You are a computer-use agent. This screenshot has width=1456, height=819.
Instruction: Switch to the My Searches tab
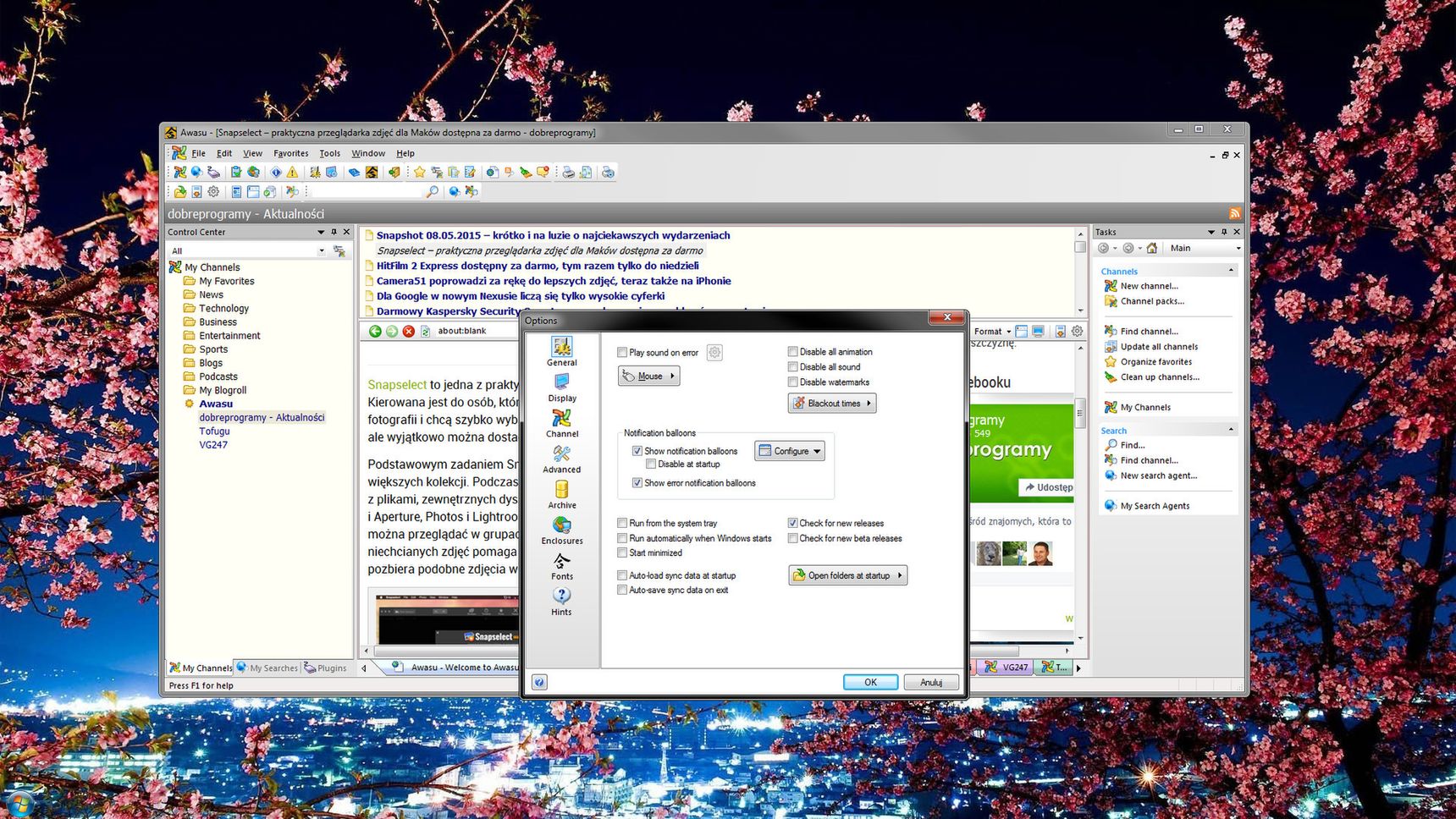coord(267,668)
